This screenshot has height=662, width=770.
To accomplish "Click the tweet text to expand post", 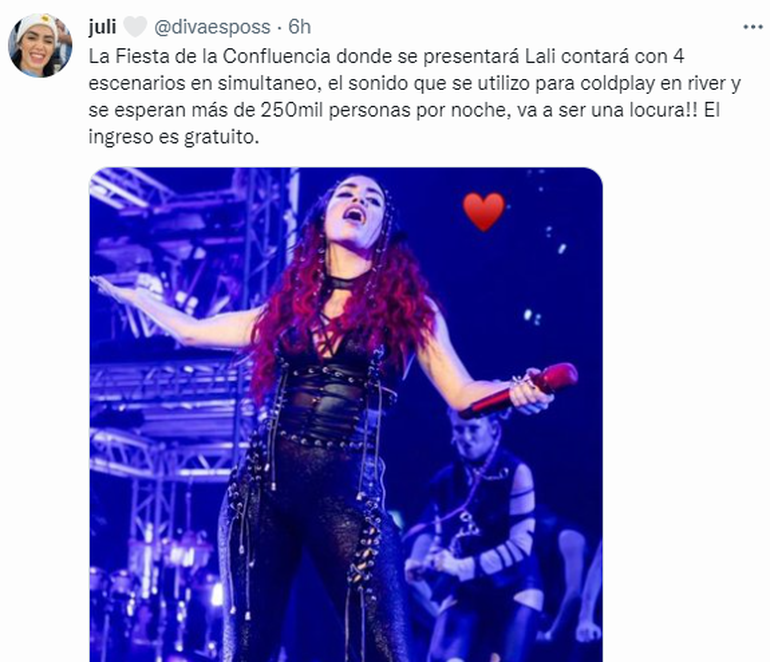I will pos(414,96).
